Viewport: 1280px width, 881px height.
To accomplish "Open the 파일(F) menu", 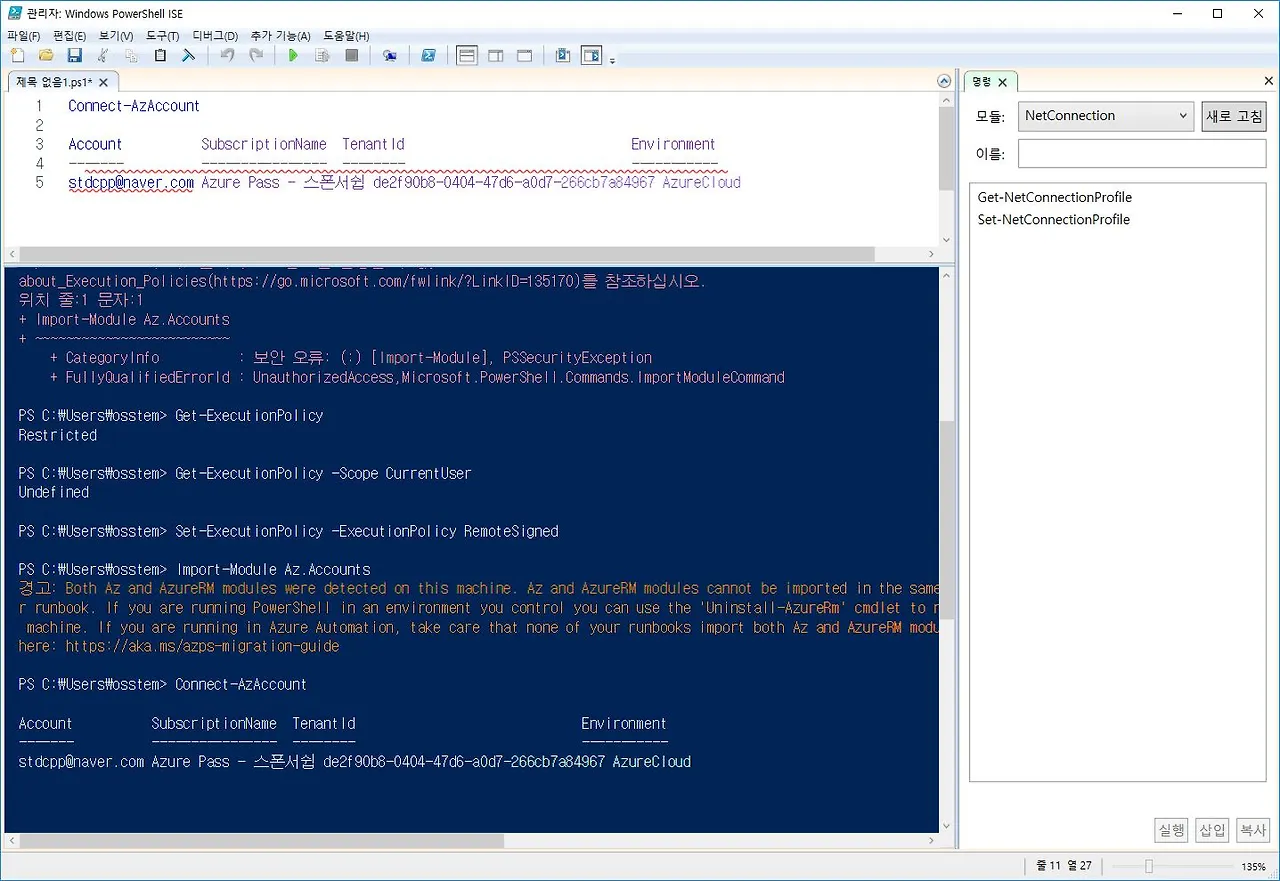I will click(x=24, y=36).
